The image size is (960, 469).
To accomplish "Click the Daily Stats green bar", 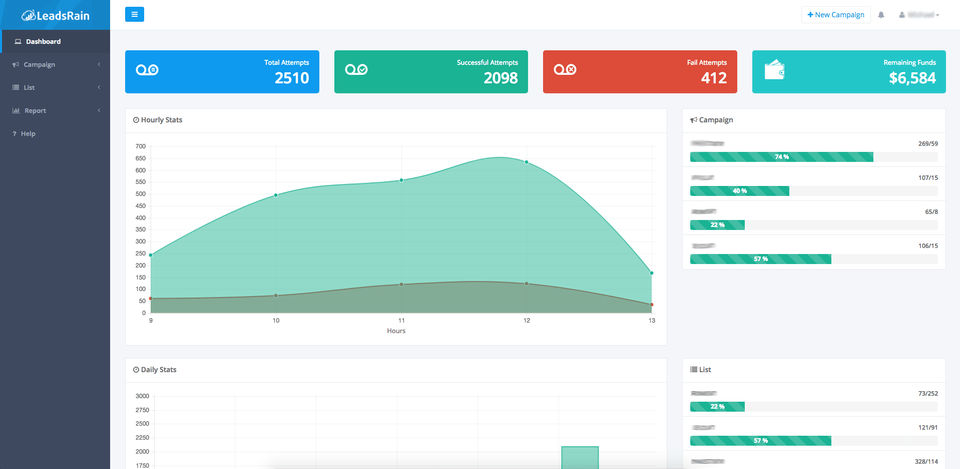I will (x=580, y=457).
